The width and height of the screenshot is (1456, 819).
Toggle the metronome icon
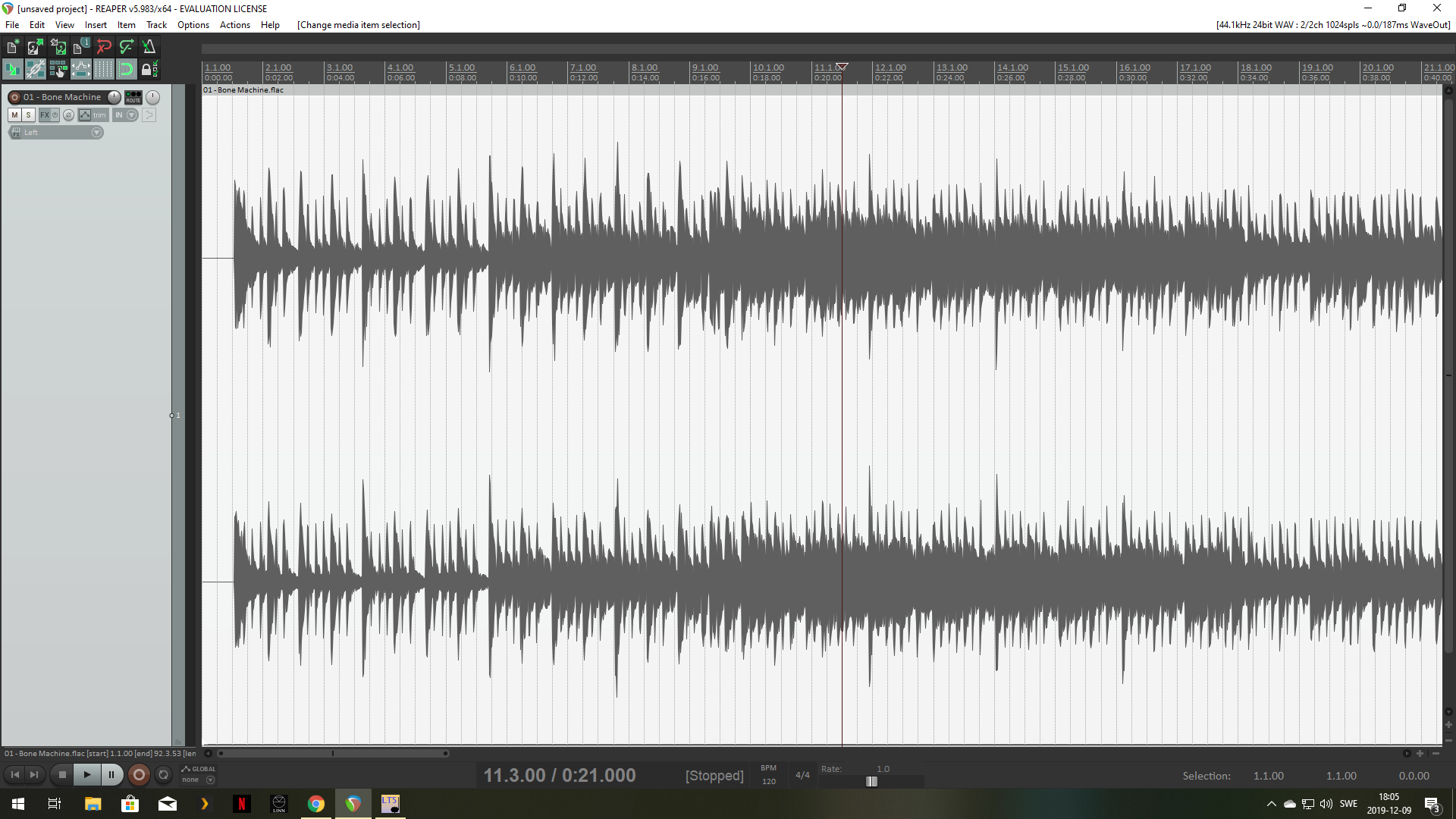pyautogui.click(x=149, y=47)
